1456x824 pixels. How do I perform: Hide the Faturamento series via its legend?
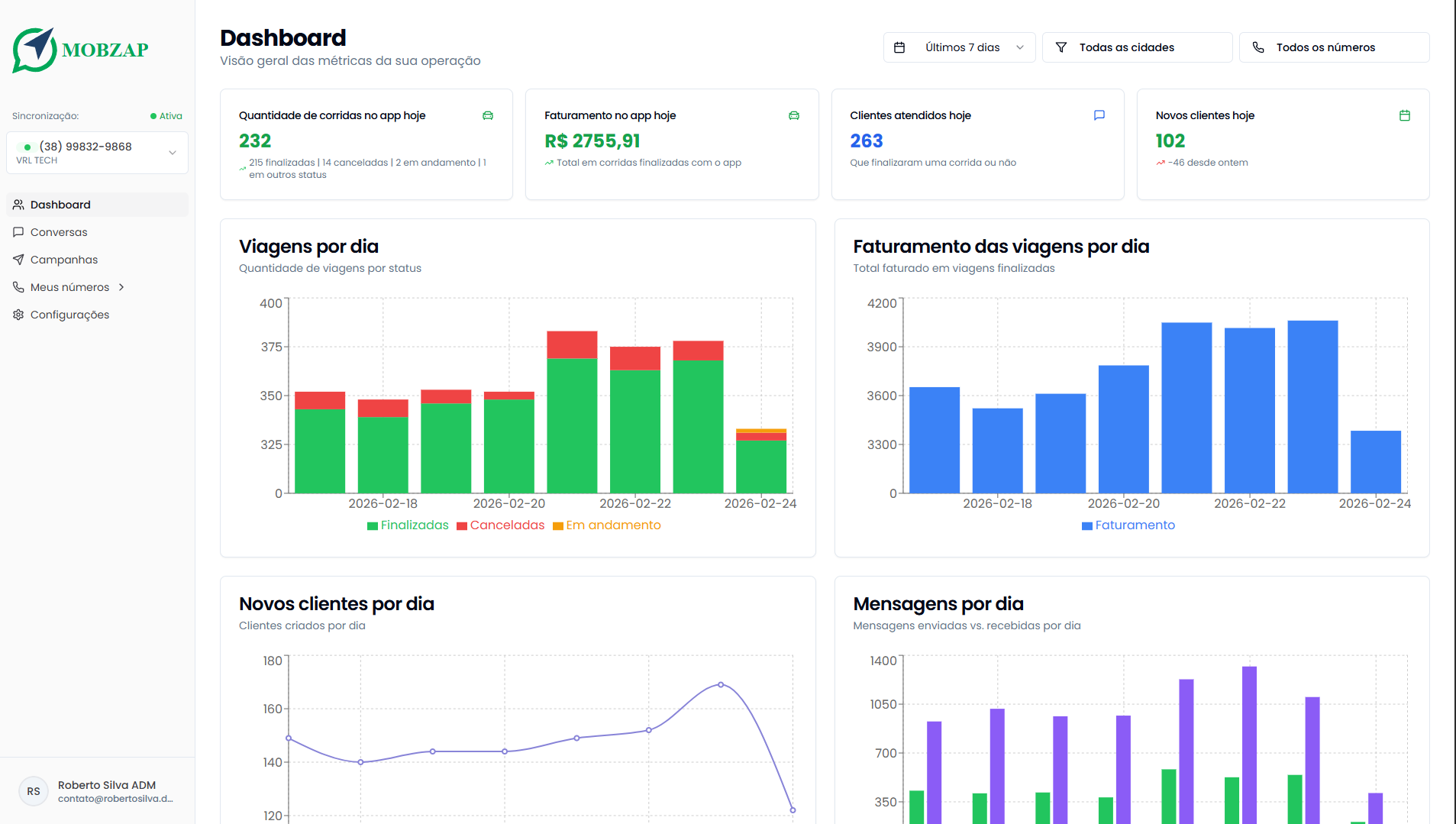click(x=1128, y=525)
